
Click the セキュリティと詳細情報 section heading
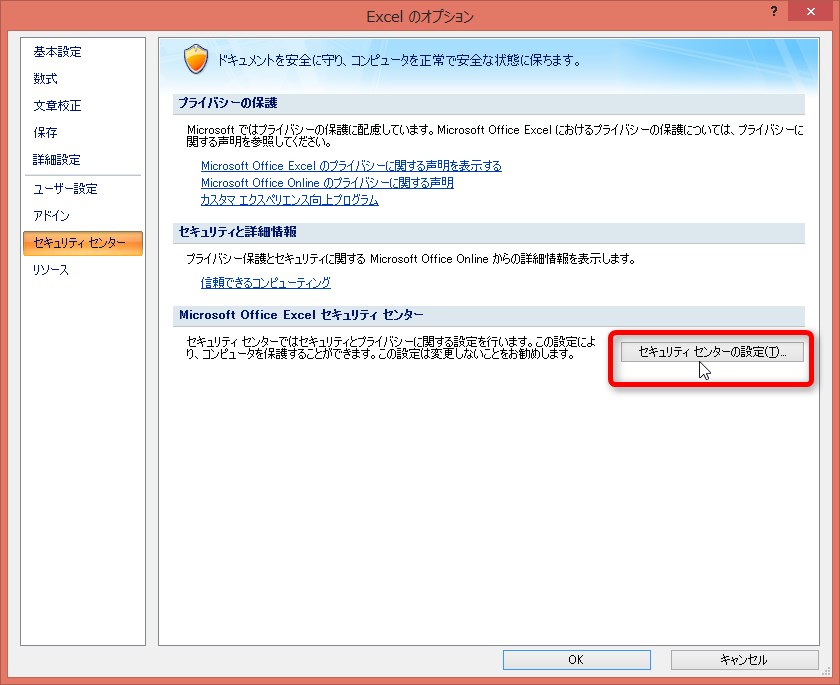[237, 231]
